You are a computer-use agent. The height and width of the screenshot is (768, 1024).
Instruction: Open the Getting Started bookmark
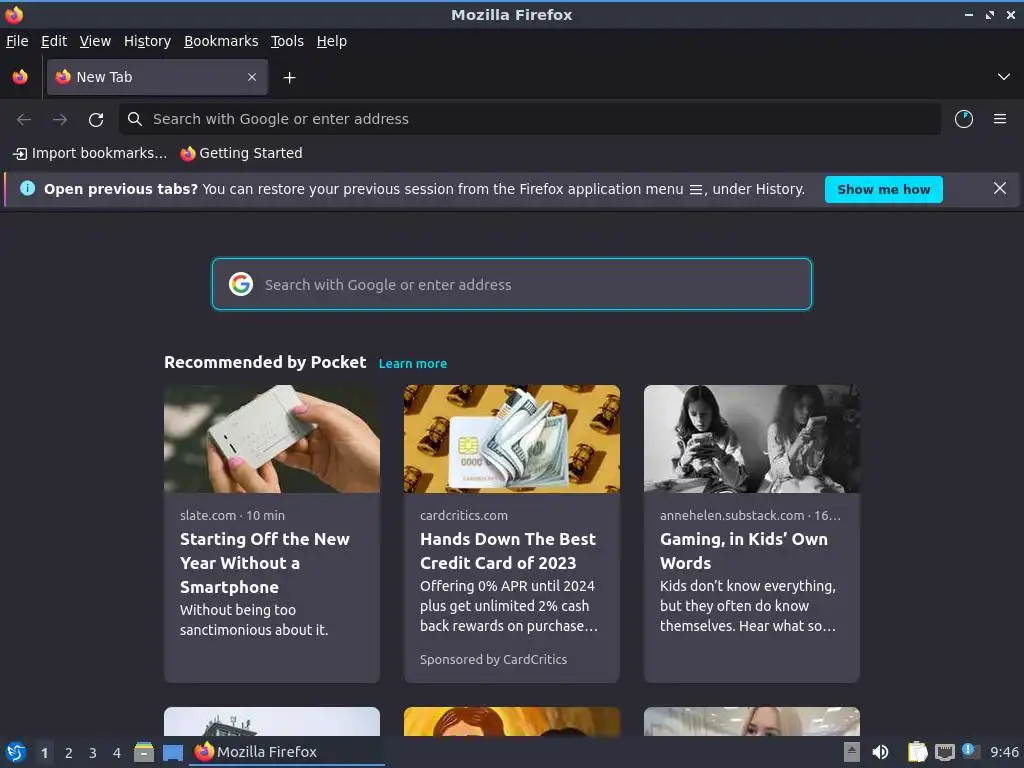242,153
